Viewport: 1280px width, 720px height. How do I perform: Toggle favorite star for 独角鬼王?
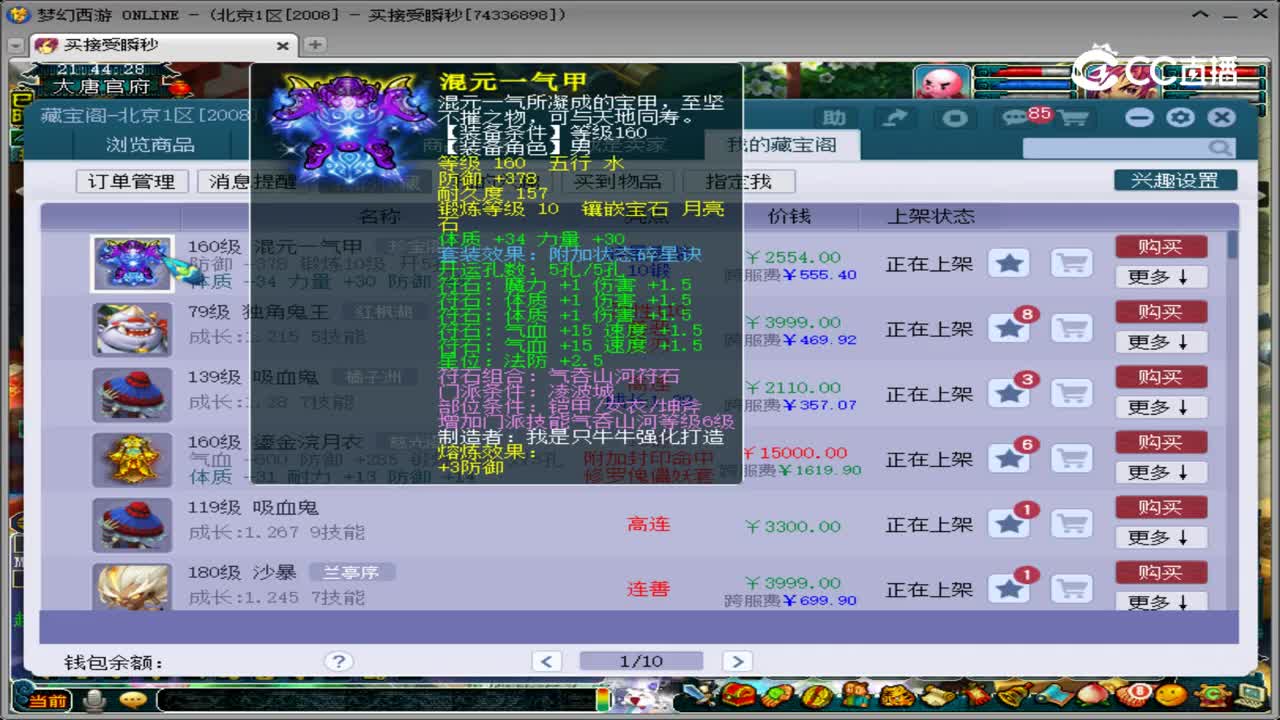tap(1009, 328)
